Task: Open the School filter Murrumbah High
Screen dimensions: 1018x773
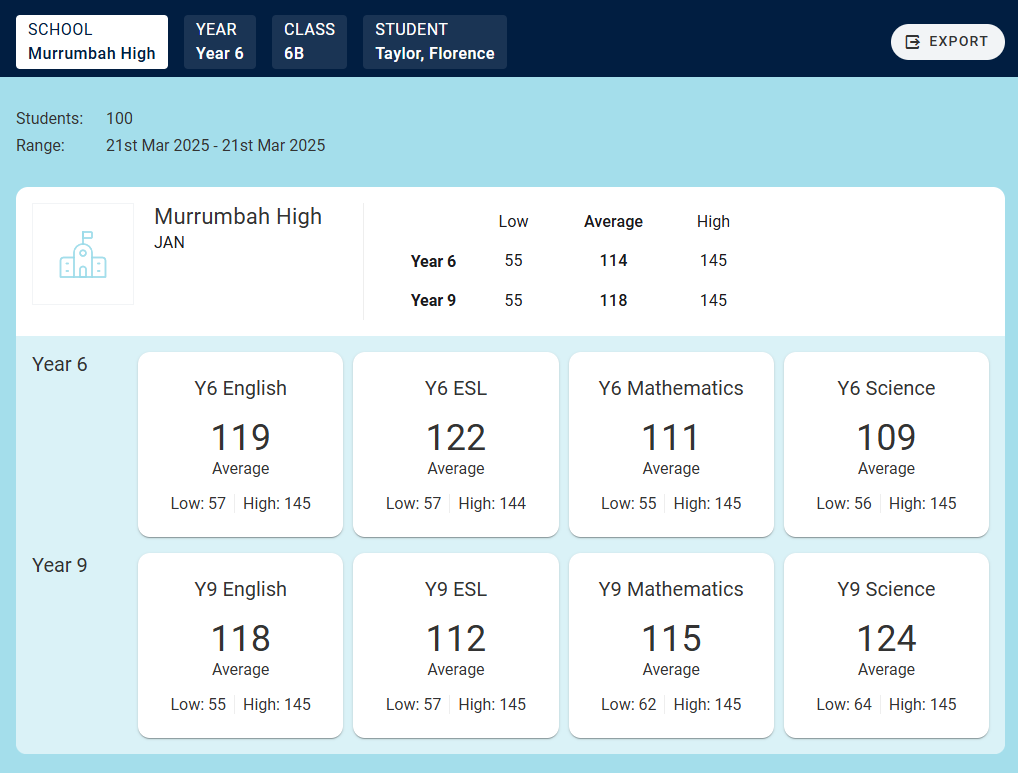Action: click(92, 42)
